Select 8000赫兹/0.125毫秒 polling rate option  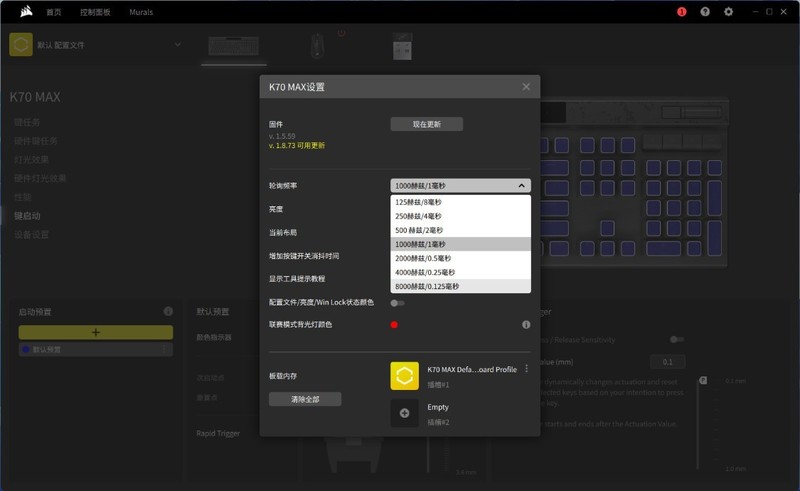tap(460, 286)
